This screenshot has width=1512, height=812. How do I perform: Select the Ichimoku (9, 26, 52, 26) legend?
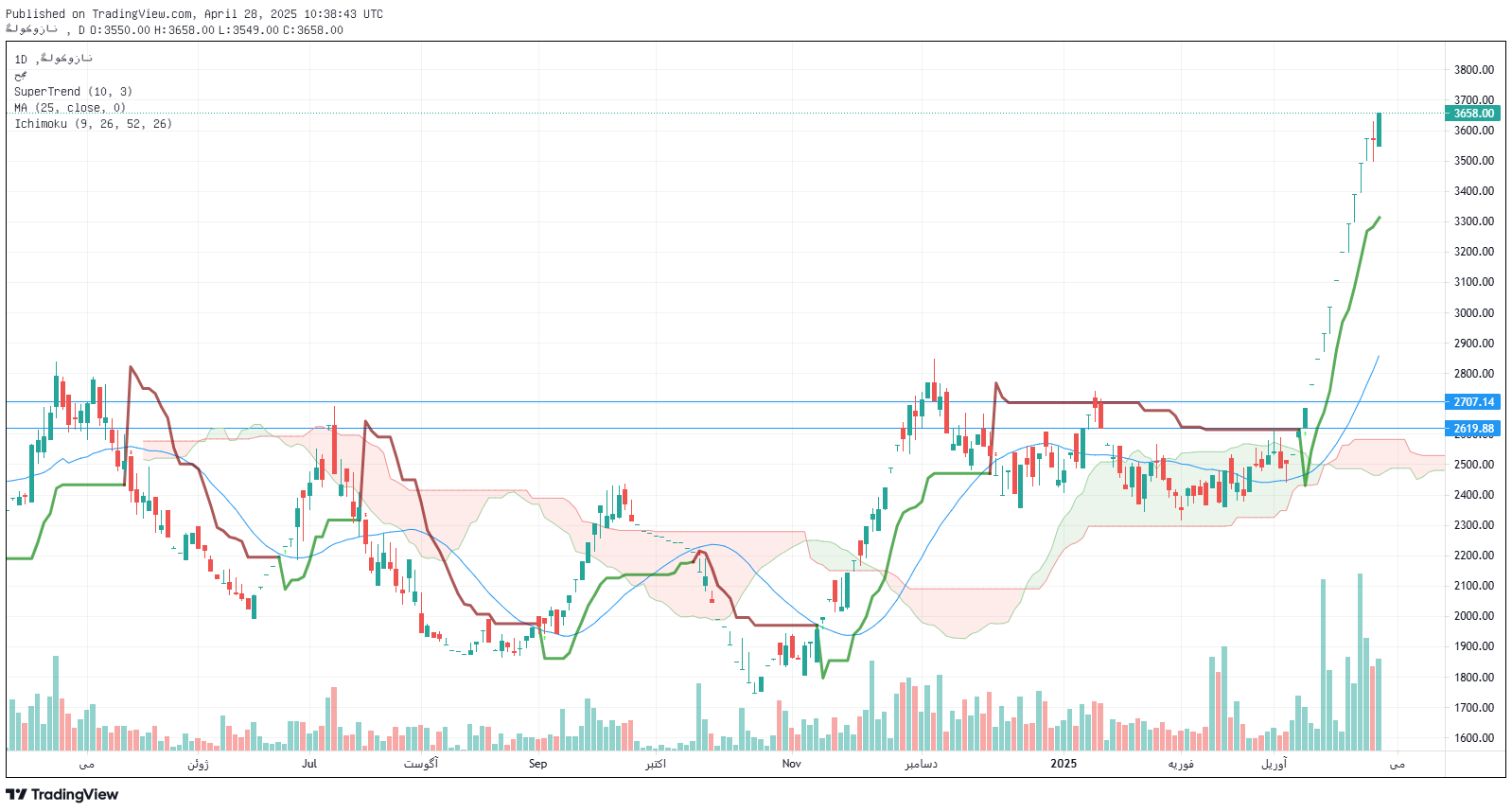[x=93, y=124]
